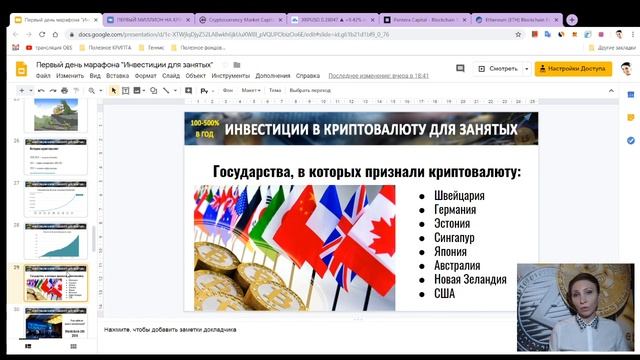The image size is (640, 360).
Task: Open the Полезное КРИПТА bookmark folder
Action: [105, 48]
